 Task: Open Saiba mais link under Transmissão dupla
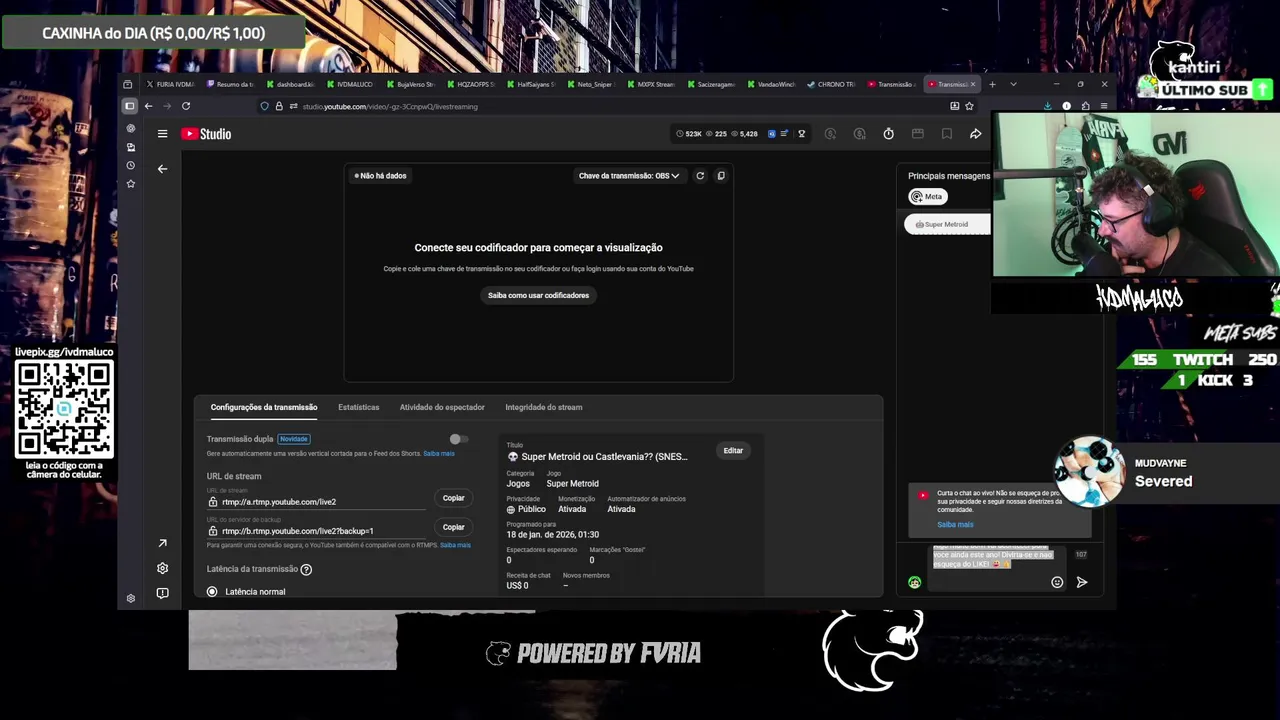[439, 454]
